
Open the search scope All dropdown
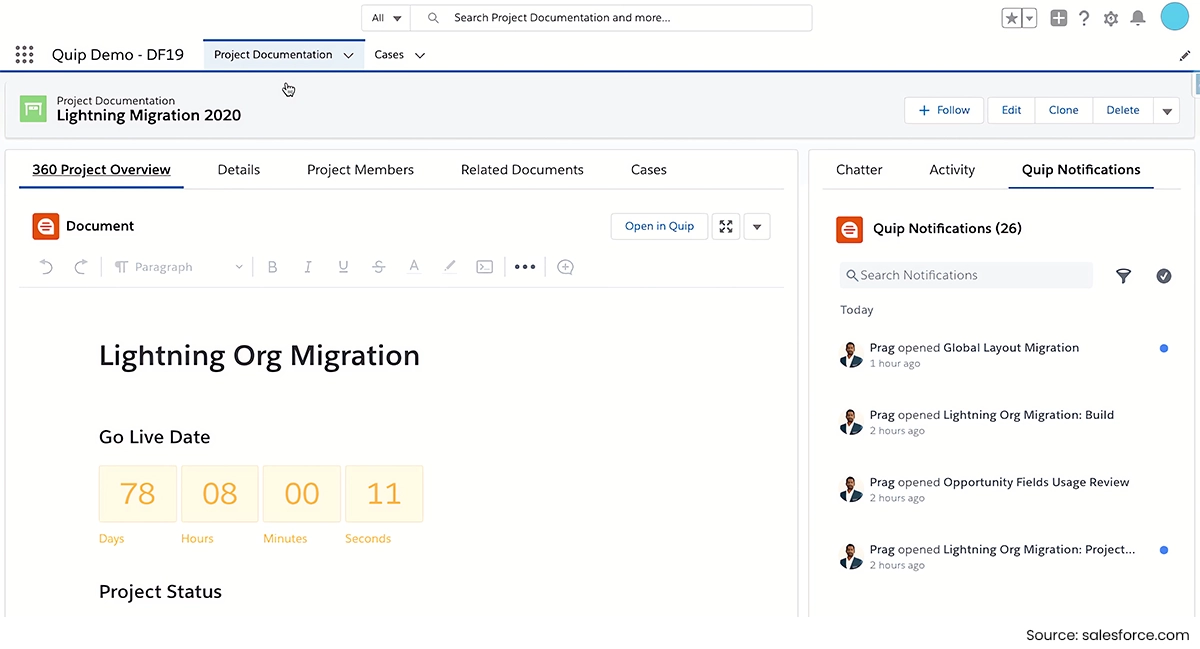coord(387,18)
